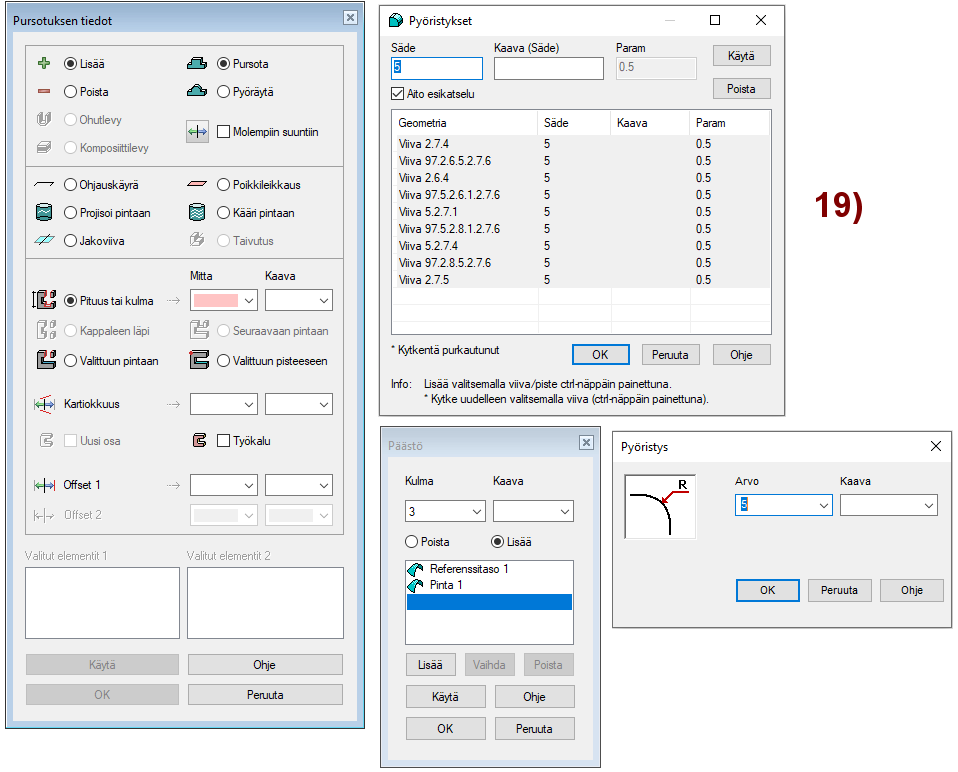This screenshot has width=958, height=772.
Task: Enable the Molempiin suuntiin checkbox
Action: tap(224, 132)
